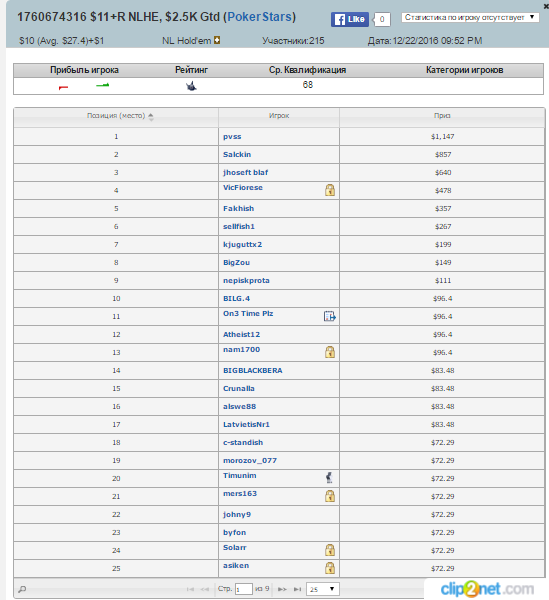549x600 pixels.
Task: Open the player statistics dropdown
Action: coord(470,17)
